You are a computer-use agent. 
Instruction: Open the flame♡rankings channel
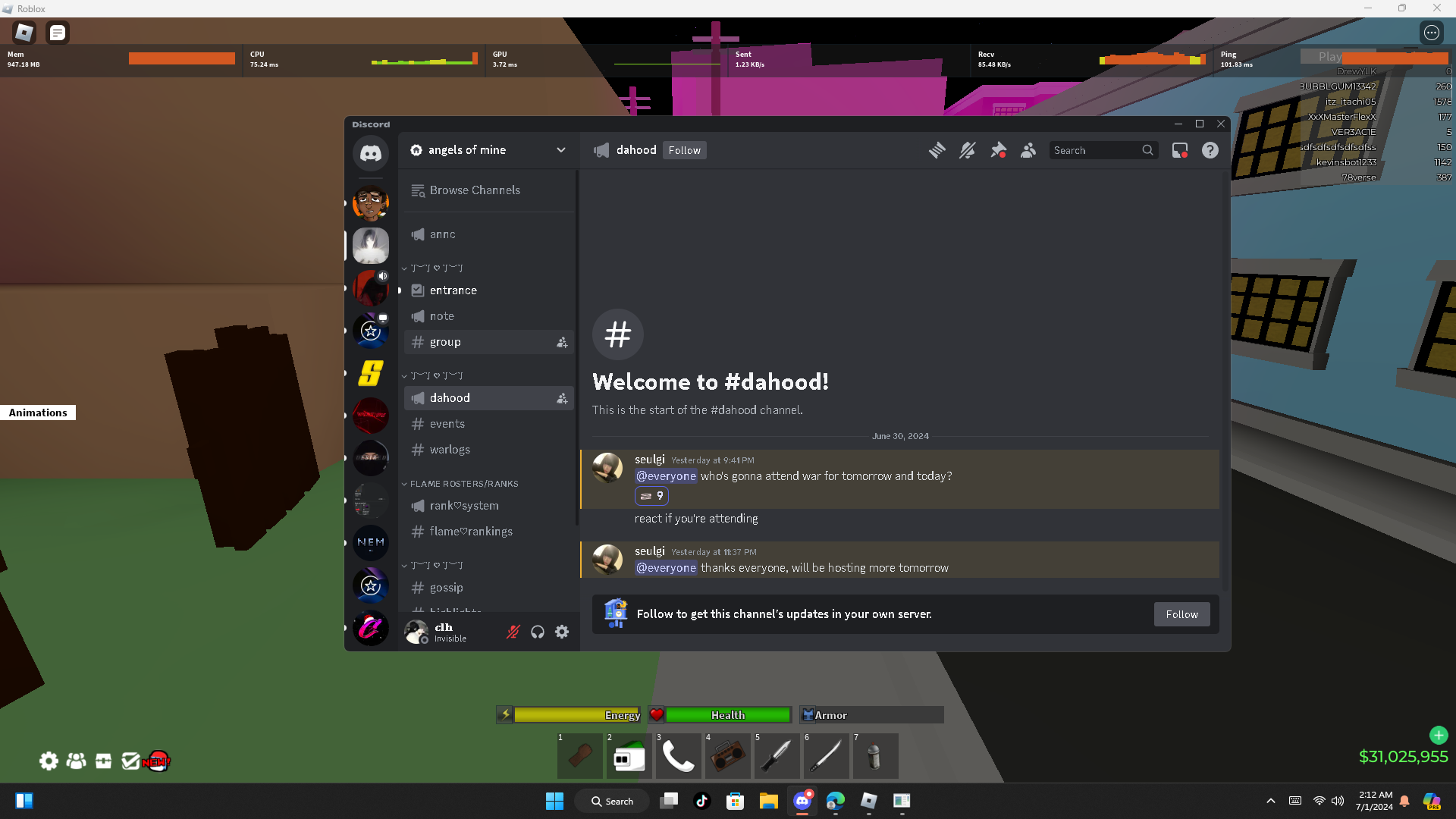(489, 532)
